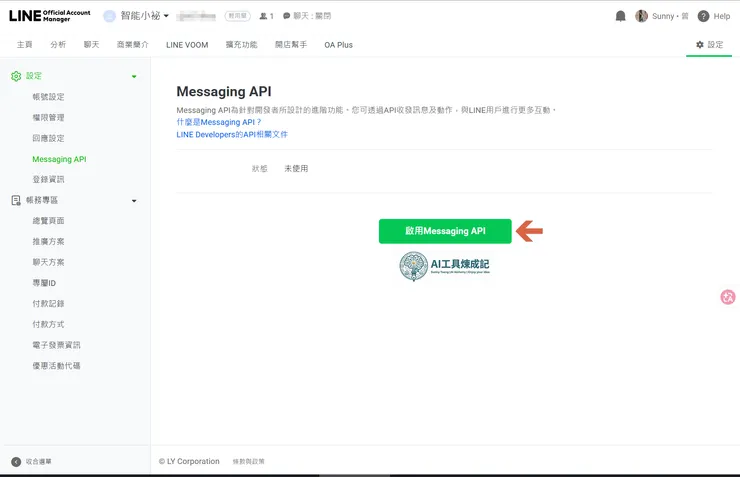Open 帳號設定 in the sidebar
This screenshot has height=477, width=740.
tap(48, 97)
